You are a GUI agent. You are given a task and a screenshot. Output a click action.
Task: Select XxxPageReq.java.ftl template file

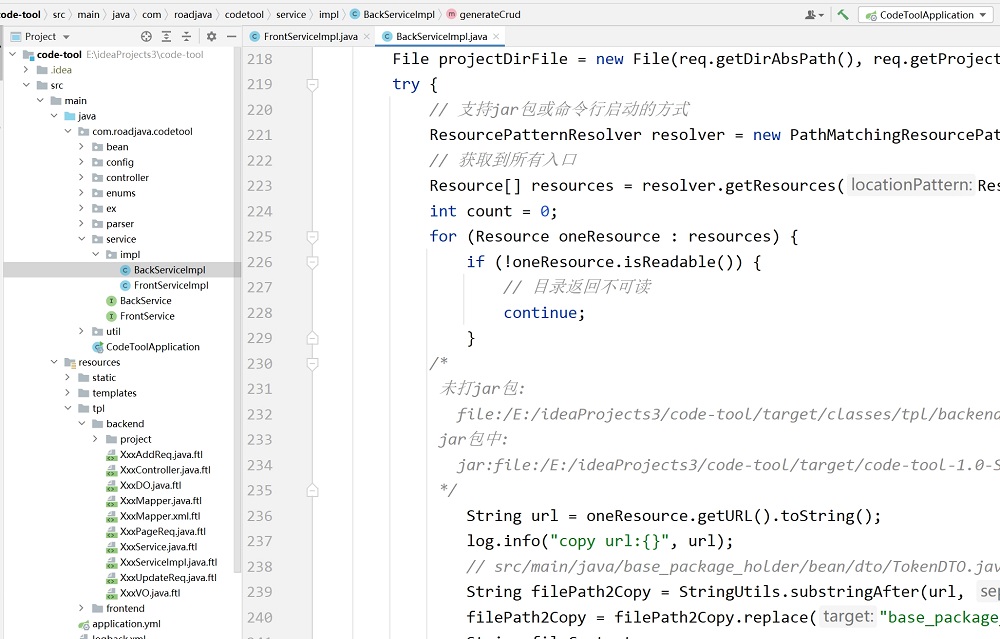pyautogui.click(x=163, y=531)
